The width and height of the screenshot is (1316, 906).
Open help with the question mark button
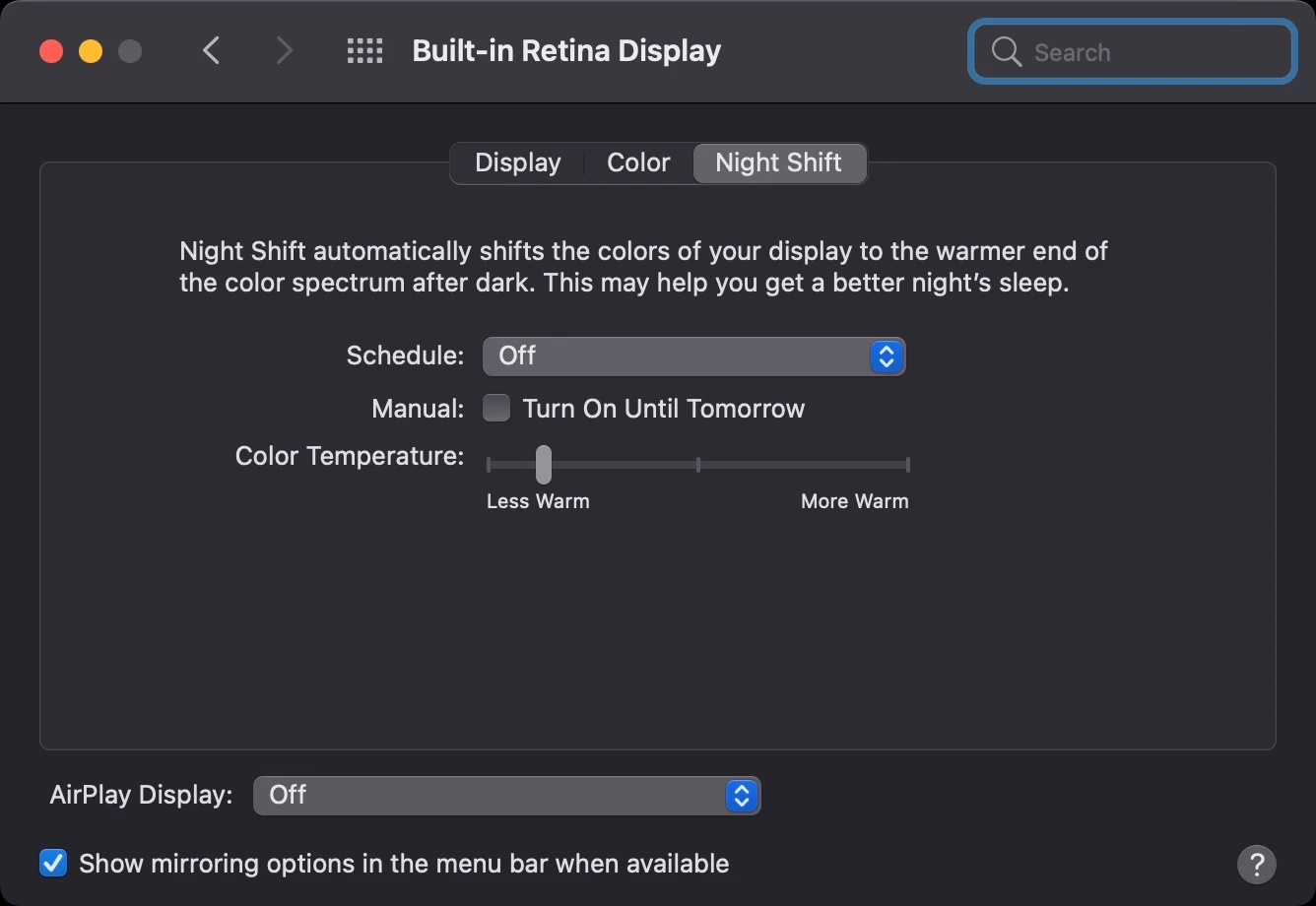[x=1256, y=865]
